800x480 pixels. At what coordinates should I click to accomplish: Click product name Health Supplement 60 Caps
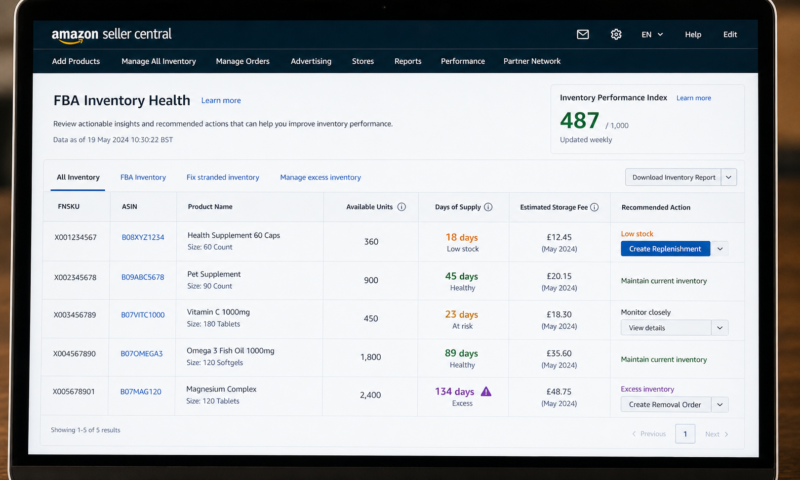click(x=234, y=235)
